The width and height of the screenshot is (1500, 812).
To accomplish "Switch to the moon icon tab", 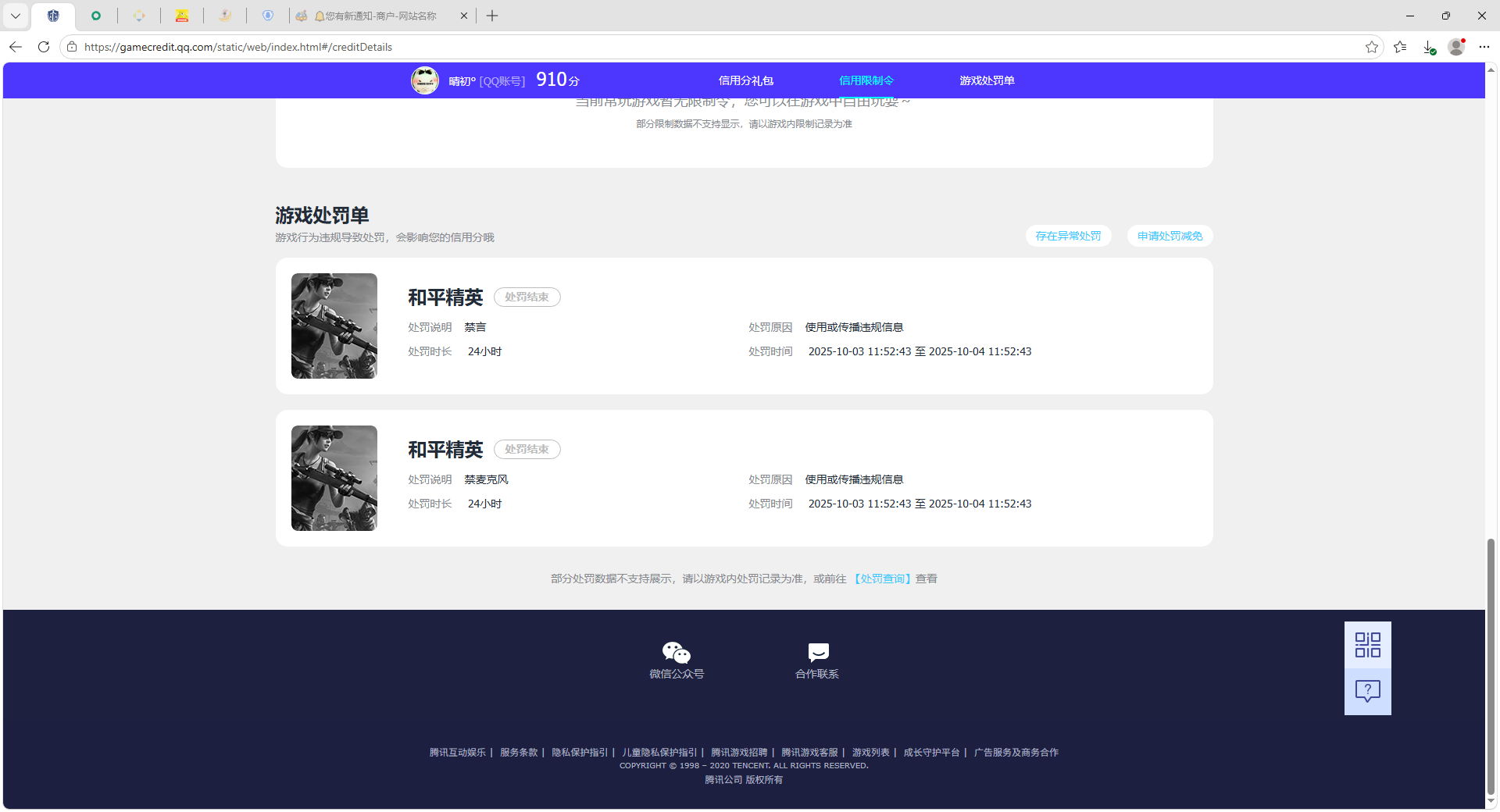I will (x=225, y=16).
